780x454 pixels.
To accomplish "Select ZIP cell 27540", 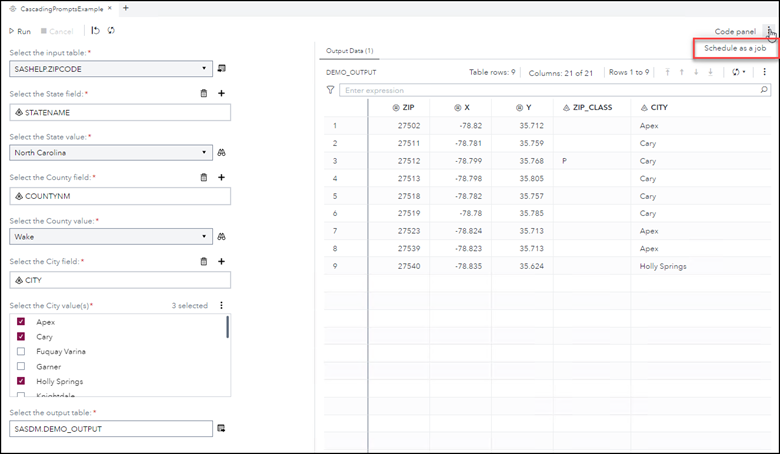I will coord(399,266).
